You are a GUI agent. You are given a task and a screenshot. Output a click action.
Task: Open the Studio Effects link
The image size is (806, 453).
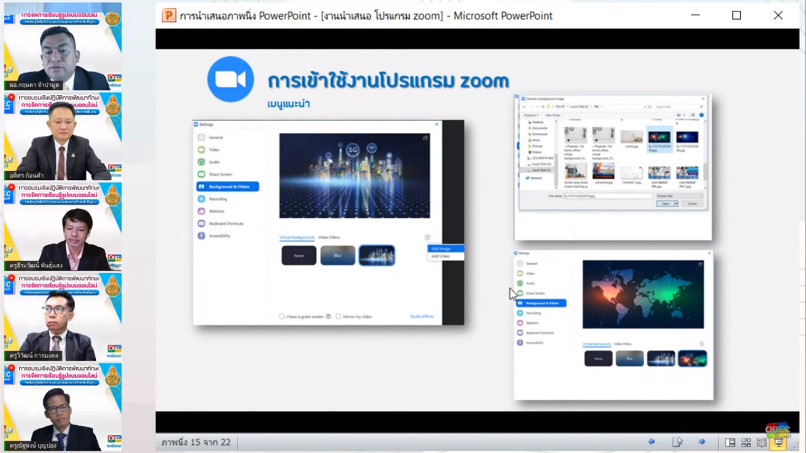point(422,316)
